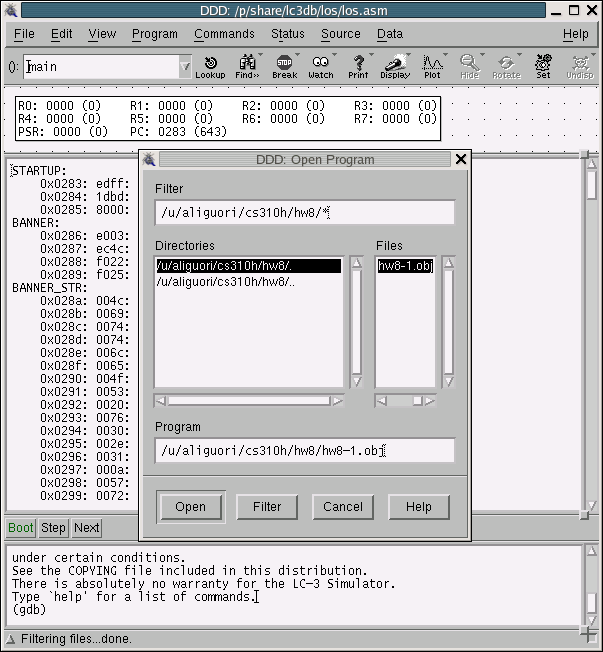The image size is (603, 652).
Task: Click source window scroll up arrow
Action: (x=592, y=163)
